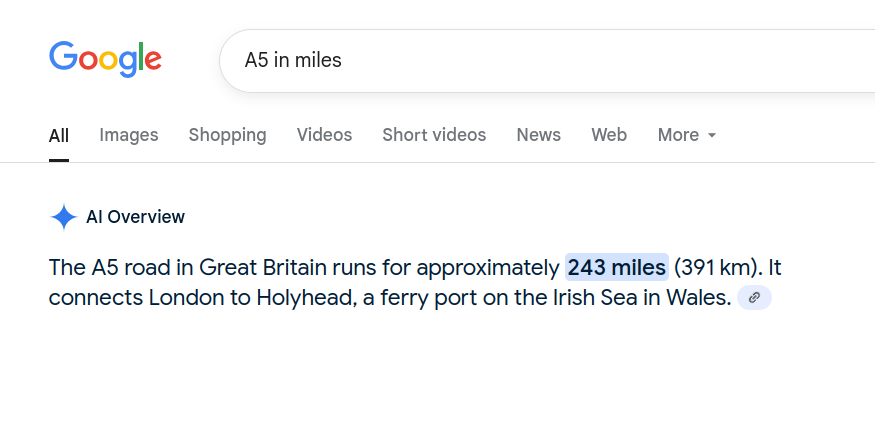Click the More label in the filter bar
Viewport: 875px width, 440px height.
tap(678, 135)
